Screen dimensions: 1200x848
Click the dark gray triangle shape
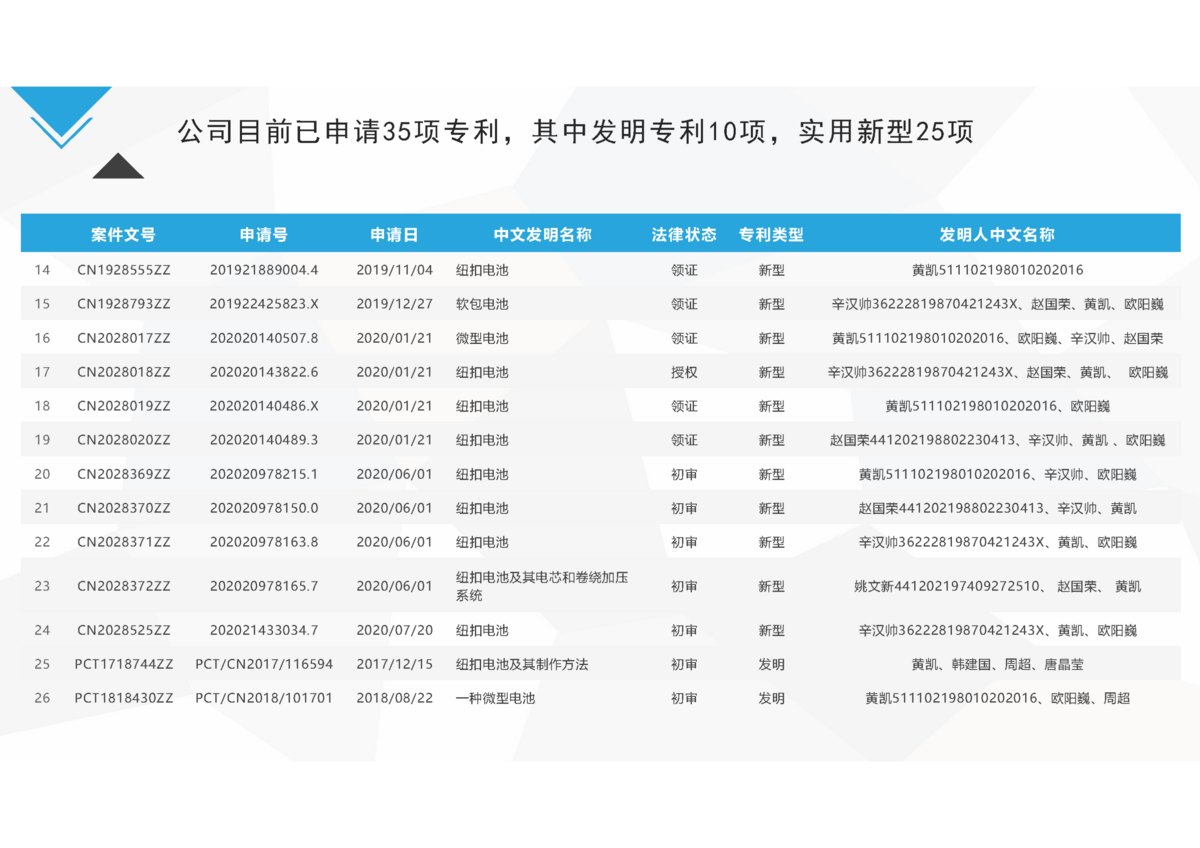coord(118,168)
